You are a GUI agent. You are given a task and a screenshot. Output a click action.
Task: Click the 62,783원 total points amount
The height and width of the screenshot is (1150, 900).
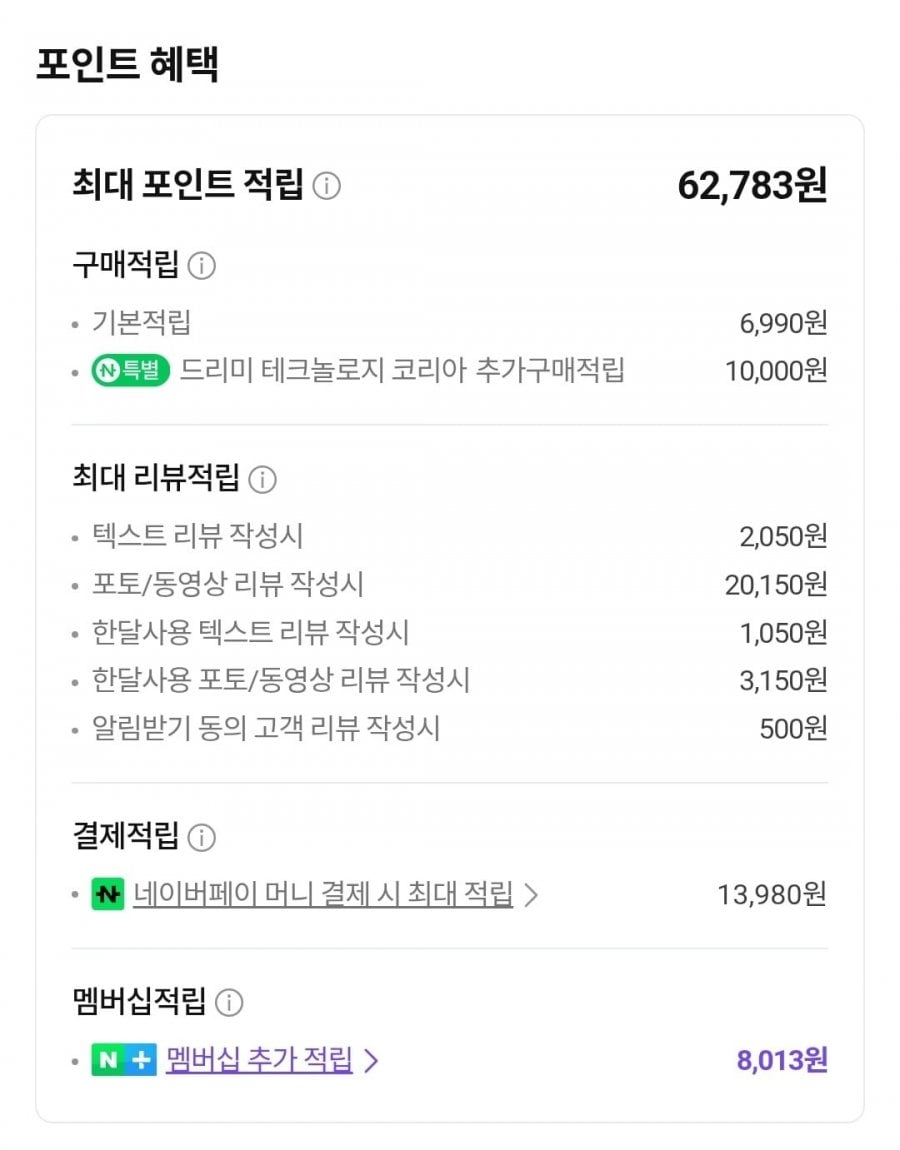pos(751,186)
